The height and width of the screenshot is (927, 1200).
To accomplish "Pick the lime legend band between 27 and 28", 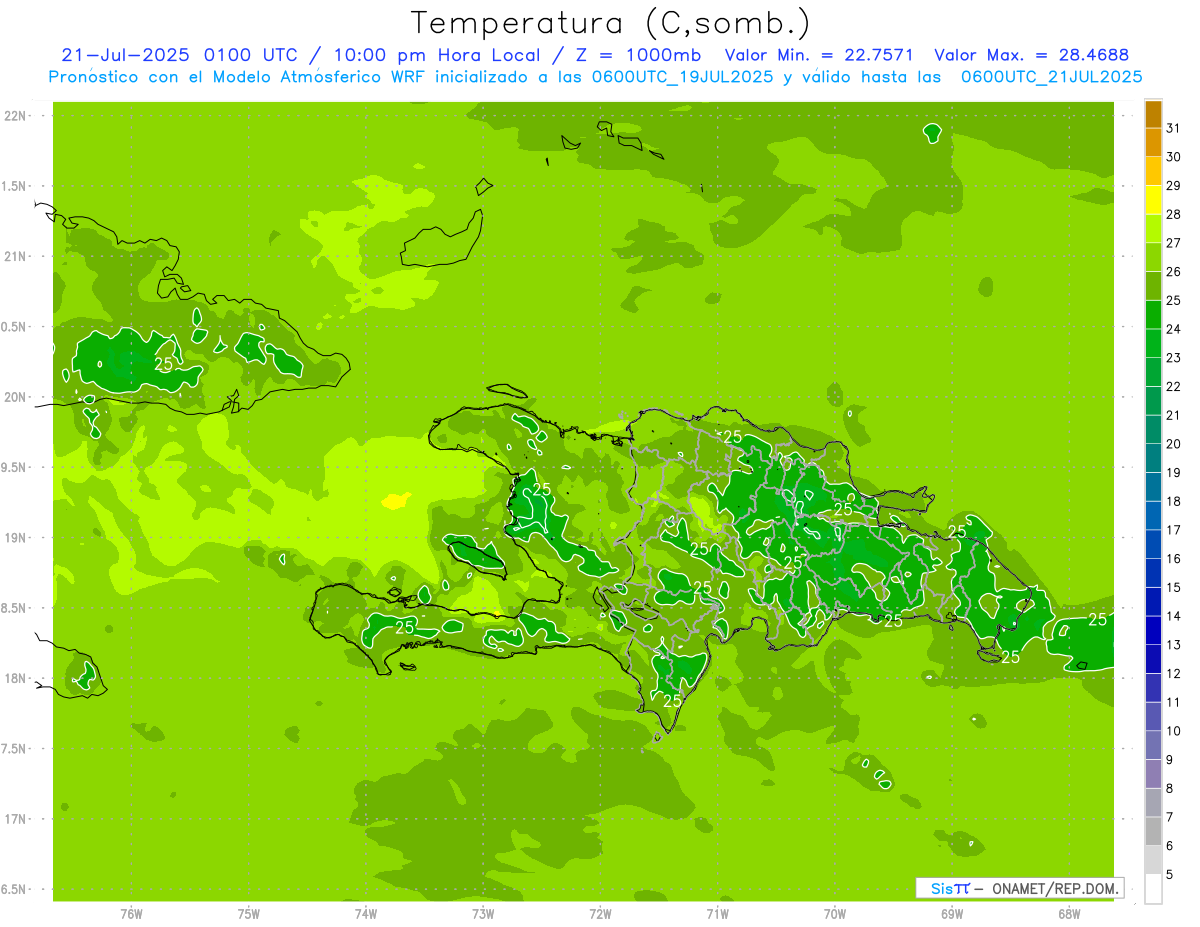I will click(x=1153, y=229).
